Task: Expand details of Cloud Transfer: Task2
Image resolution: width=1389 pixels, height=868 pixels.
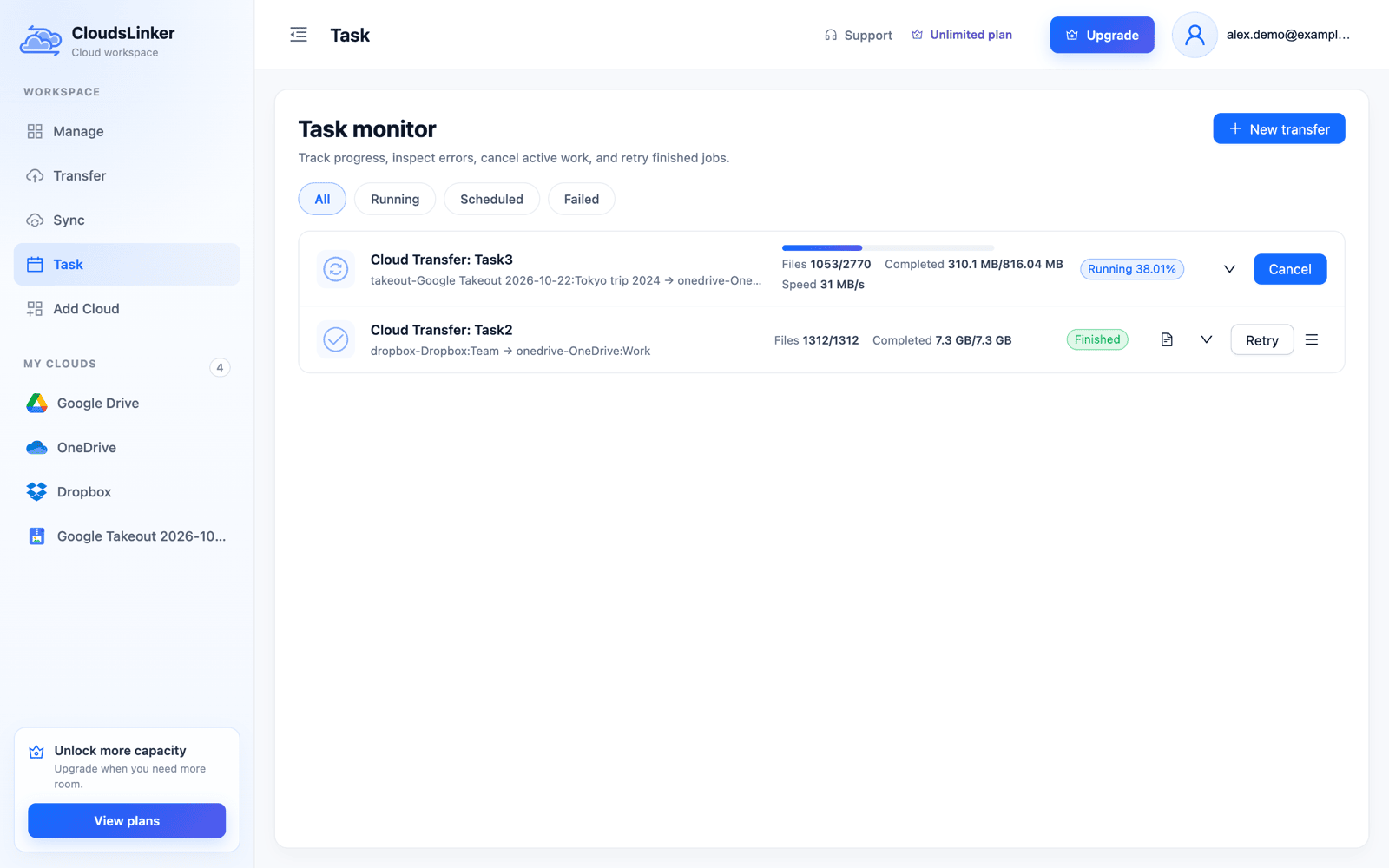Action: click(1206, 339)
